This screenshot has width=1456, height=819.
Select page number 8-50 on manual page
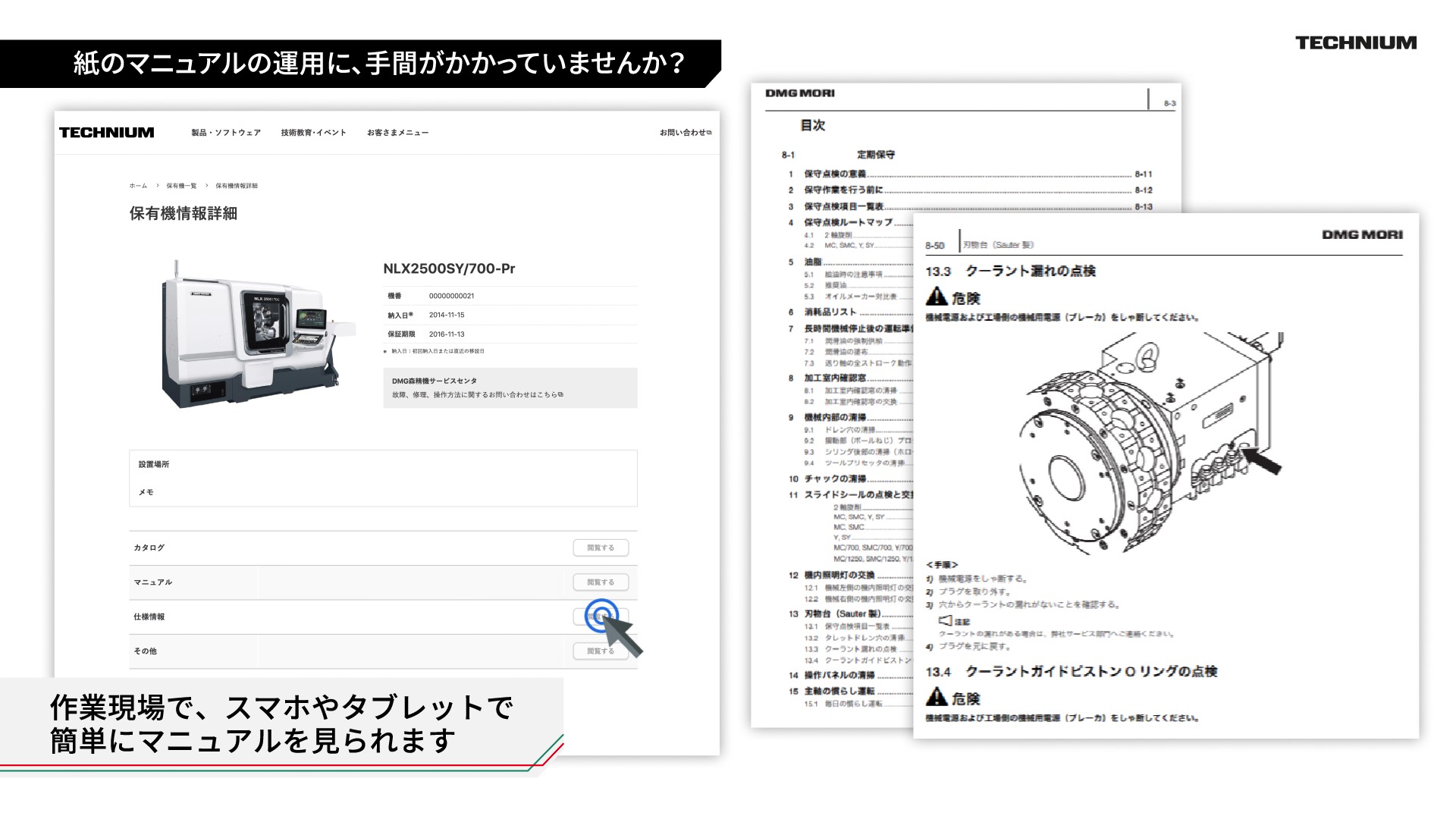(x=935, y=246)
